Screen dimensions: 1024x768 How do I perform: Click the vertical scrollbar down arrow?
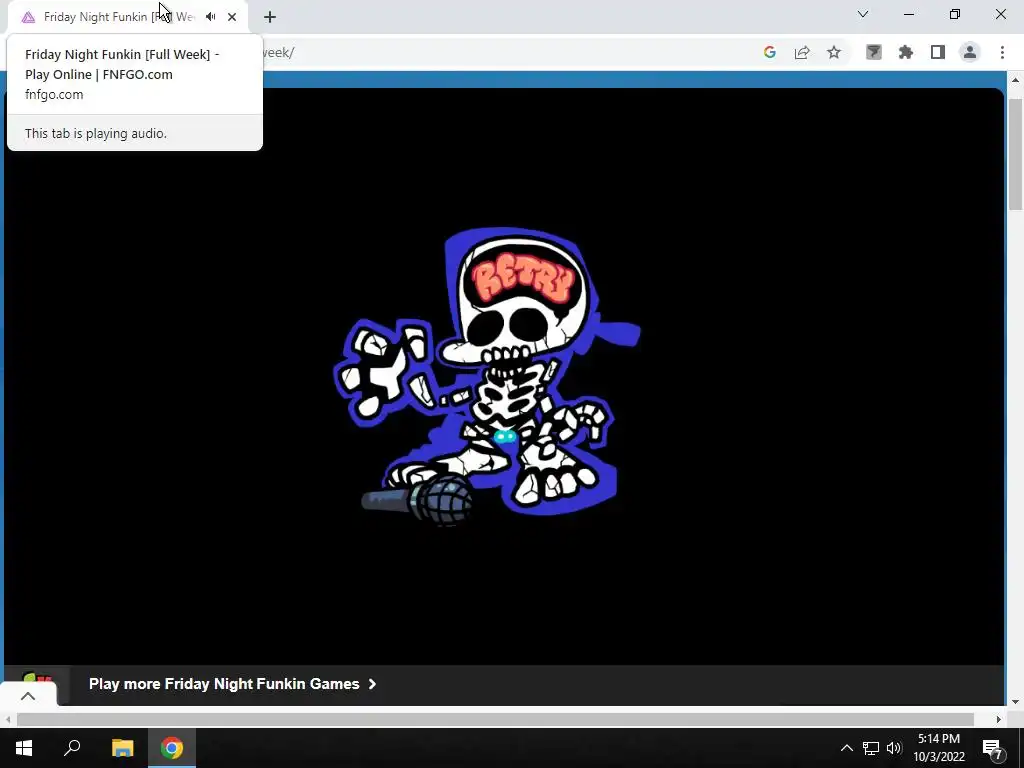coord(1015,702)
